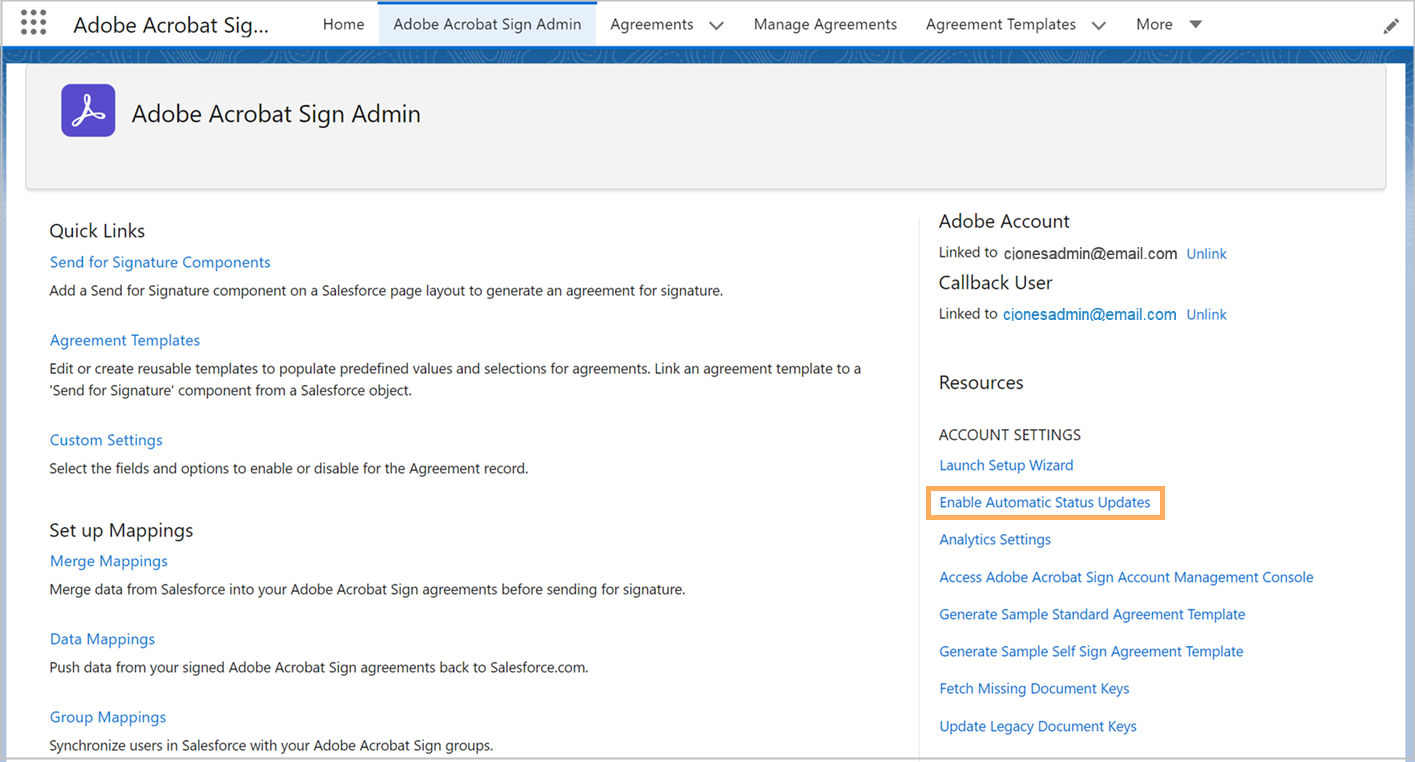Click the Adobe Acrobat Sign app logo
This screenshot has width=1415, height=762.
point(88,110)
